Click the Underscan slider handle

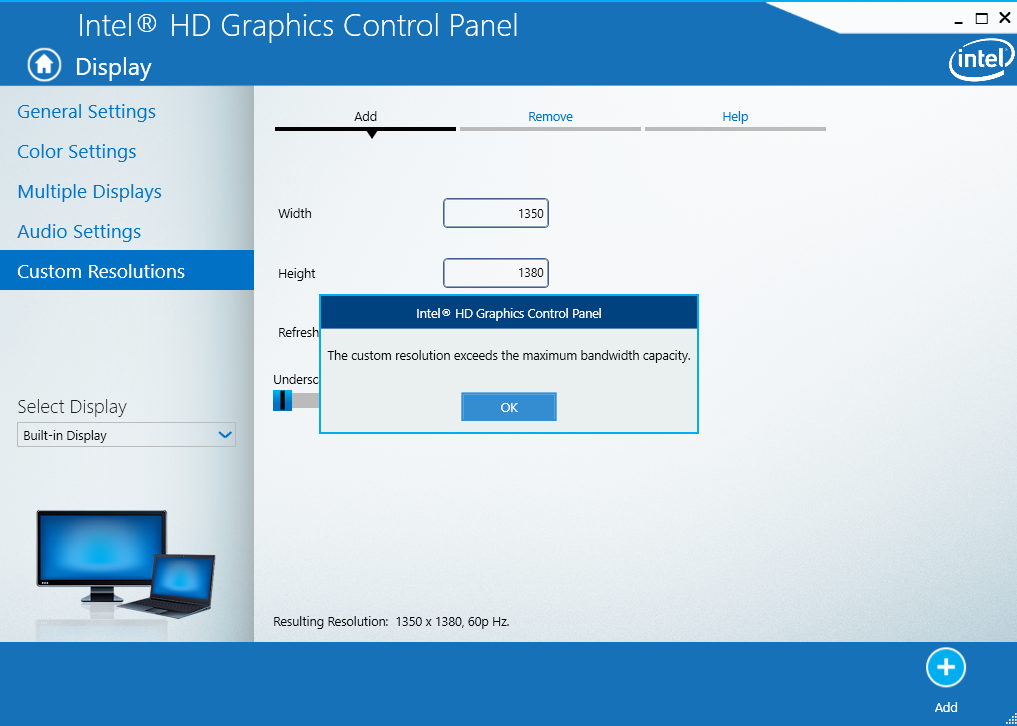[282, 400]
